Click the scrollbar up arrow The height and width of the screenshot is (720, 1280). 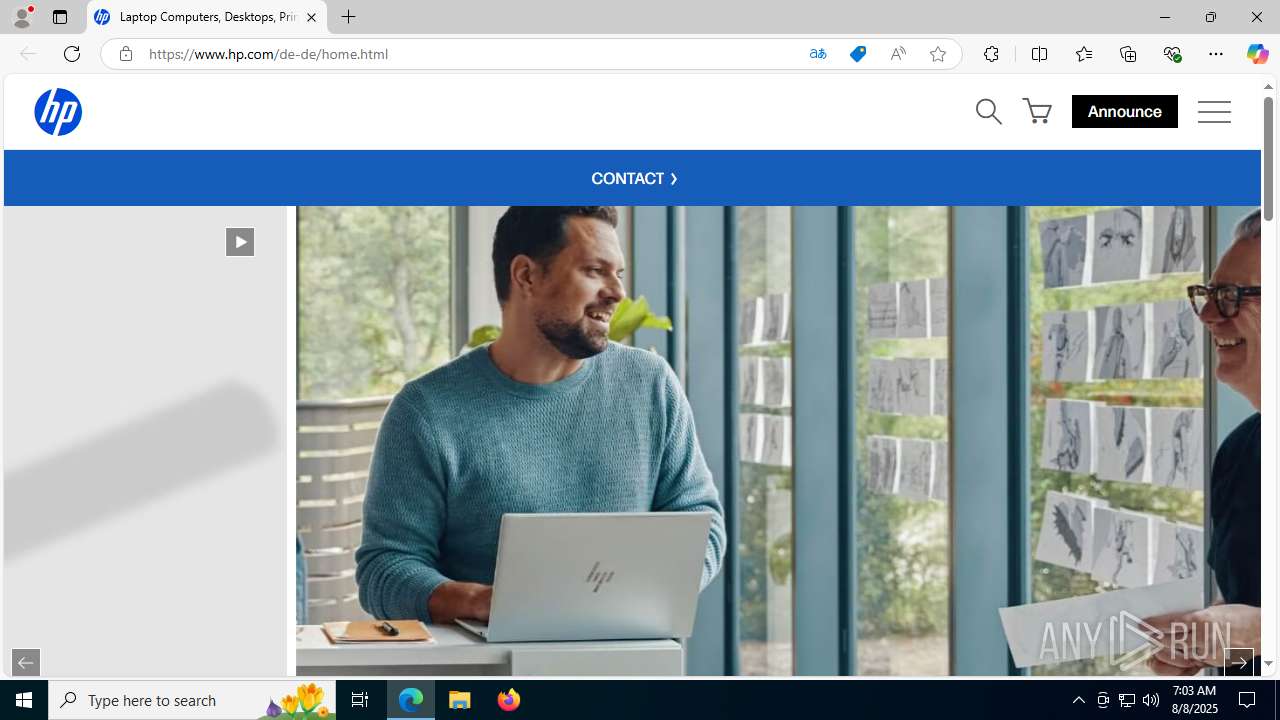[x=1268, y=87]
